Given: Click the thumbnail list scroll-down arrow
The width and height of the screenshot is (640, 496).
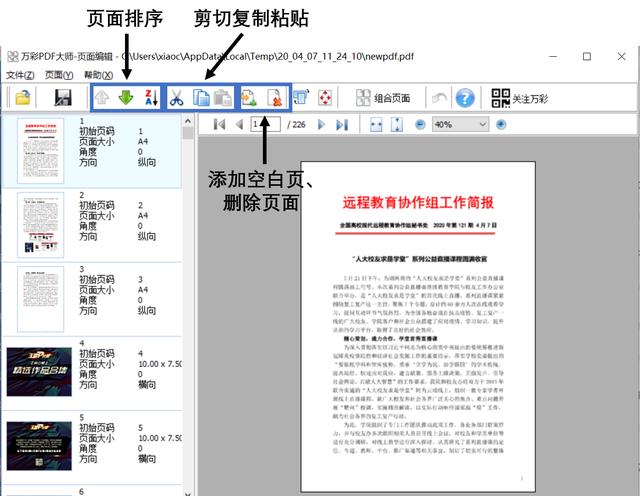Looking at the screenshot, I should click(x=188, y=493).
